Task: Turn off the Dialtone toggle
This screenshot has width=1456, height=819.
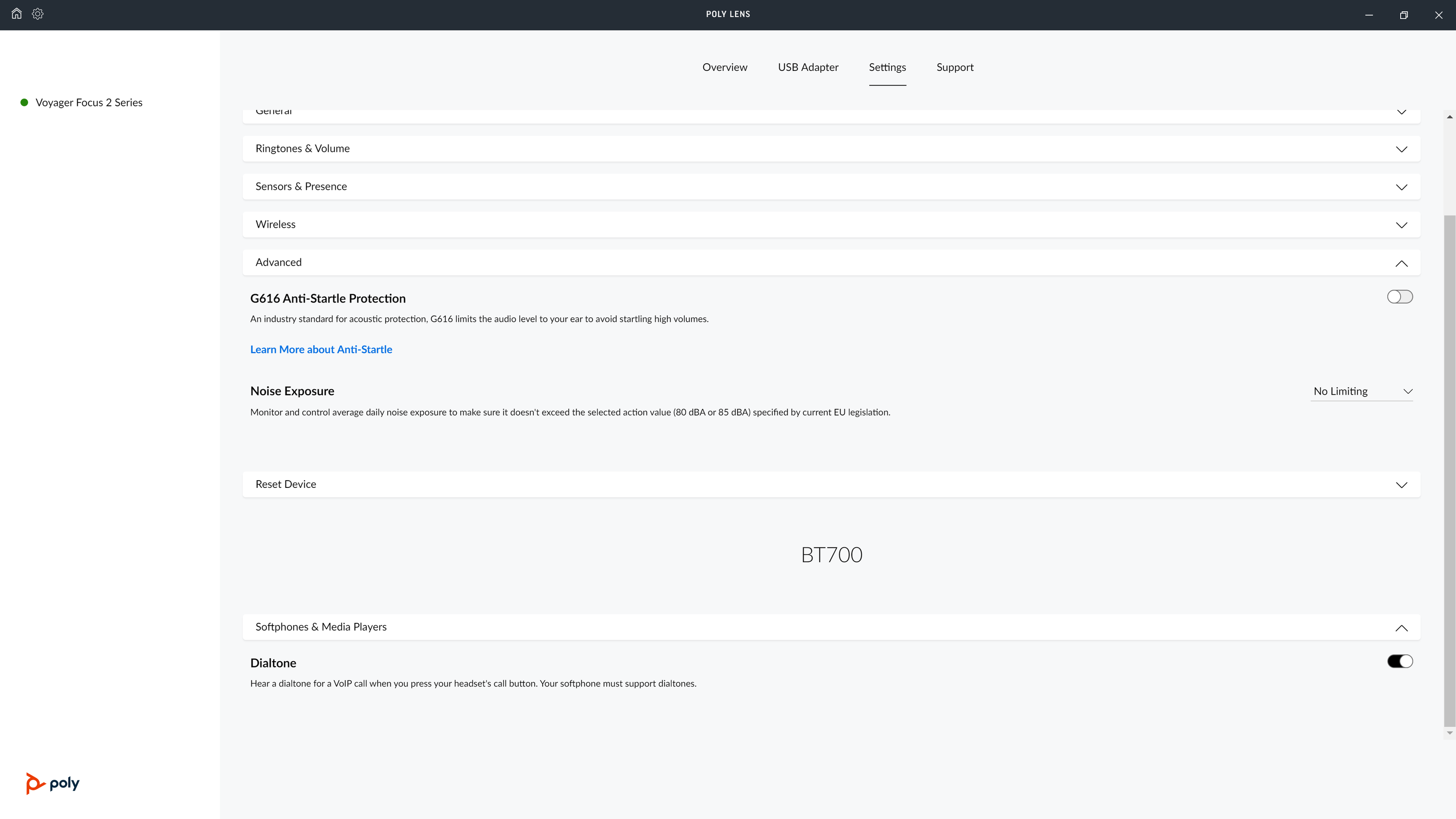Action: pyautogui.click(x=1400, y=661)
